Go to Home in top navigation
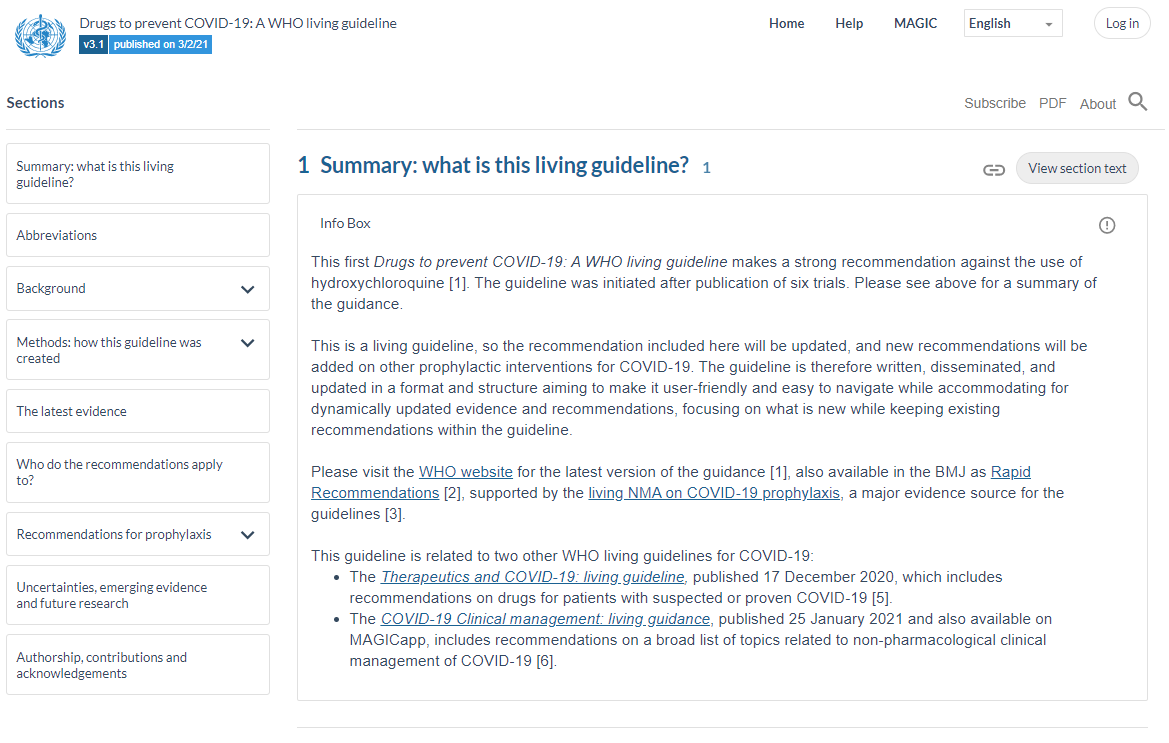 pyautogui.click(x=787, y=24)
